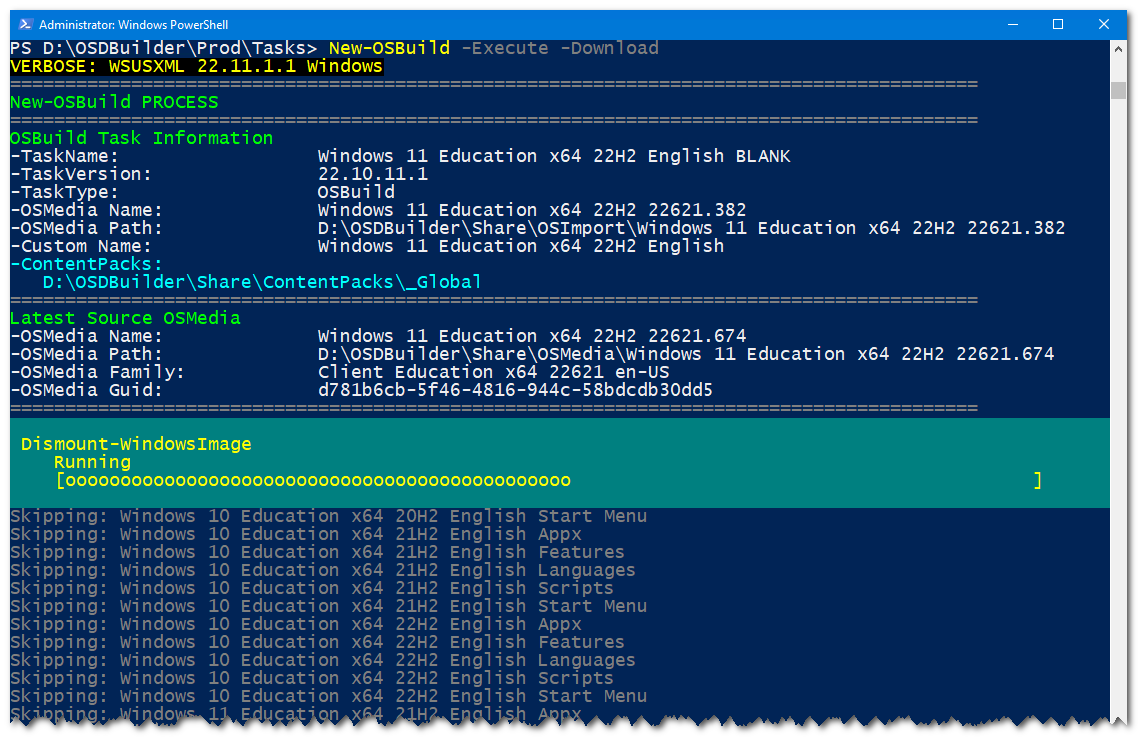Viewport: 1138px width, 743px height.
Task: Click the '-Custom Name:' label
Action: [81, 246]
